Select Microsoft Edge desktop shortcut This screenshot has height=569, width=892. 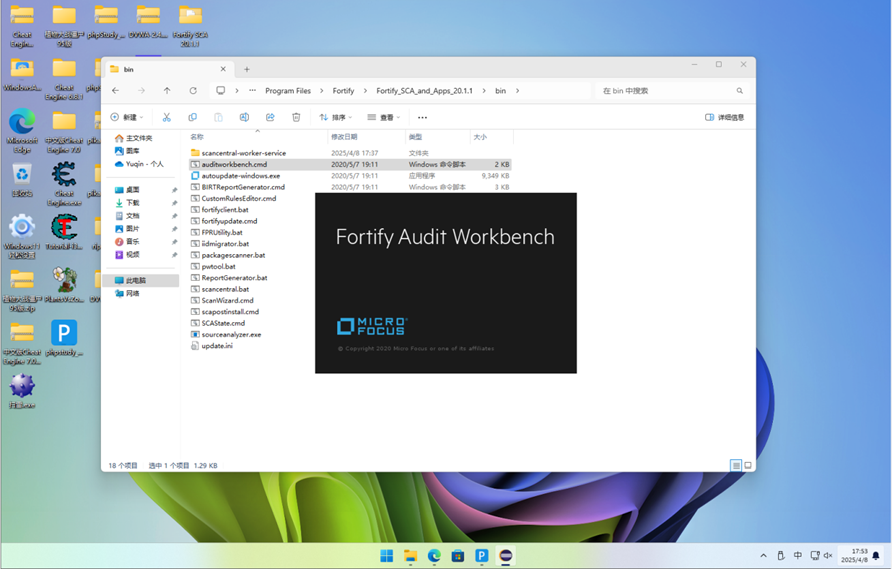pos(22,131)
